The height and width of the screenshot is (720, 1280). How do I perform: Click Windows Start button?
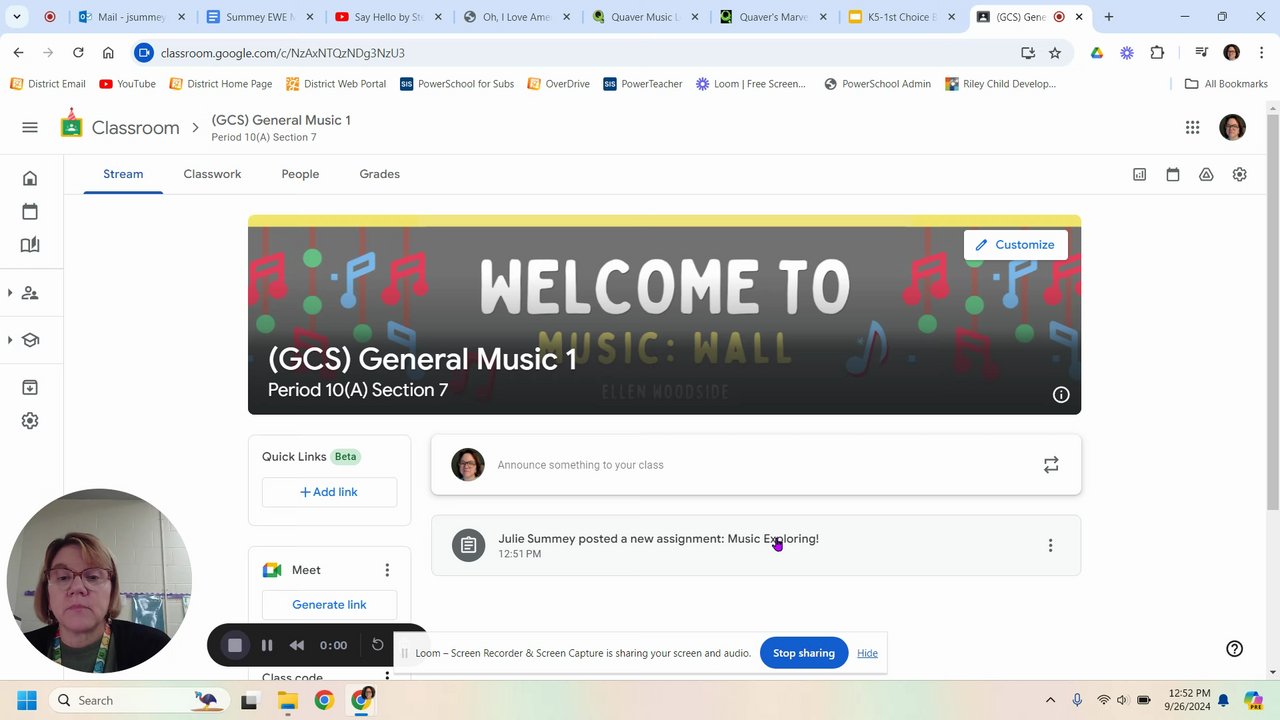[x=27, y=700]
